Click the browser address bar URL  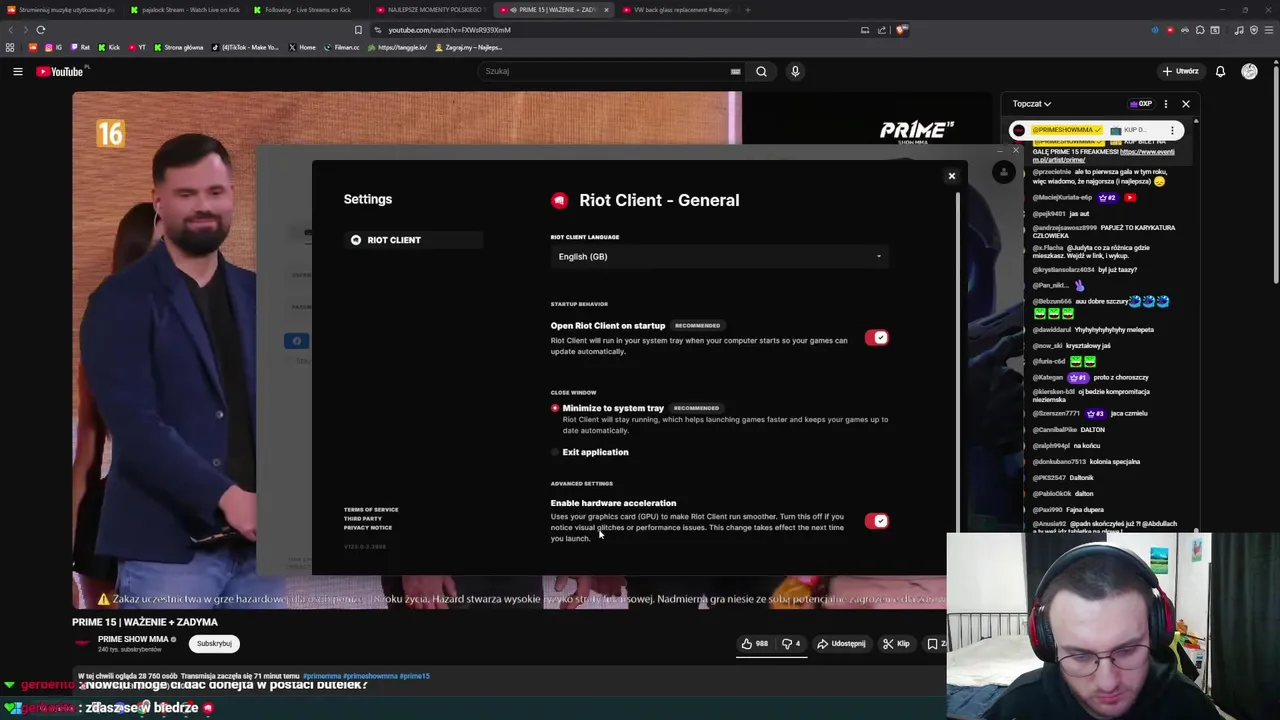tap(449, 30)
